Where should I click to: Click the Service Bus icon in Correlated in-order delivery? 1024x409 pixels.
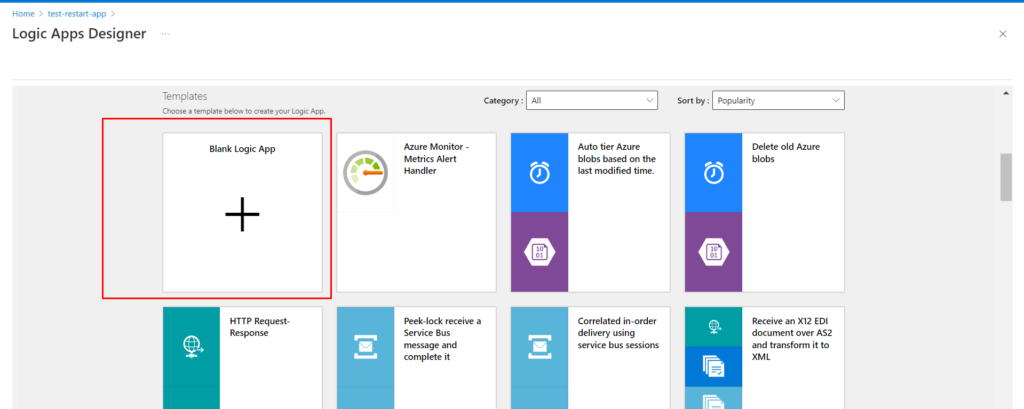pos(539,346)
